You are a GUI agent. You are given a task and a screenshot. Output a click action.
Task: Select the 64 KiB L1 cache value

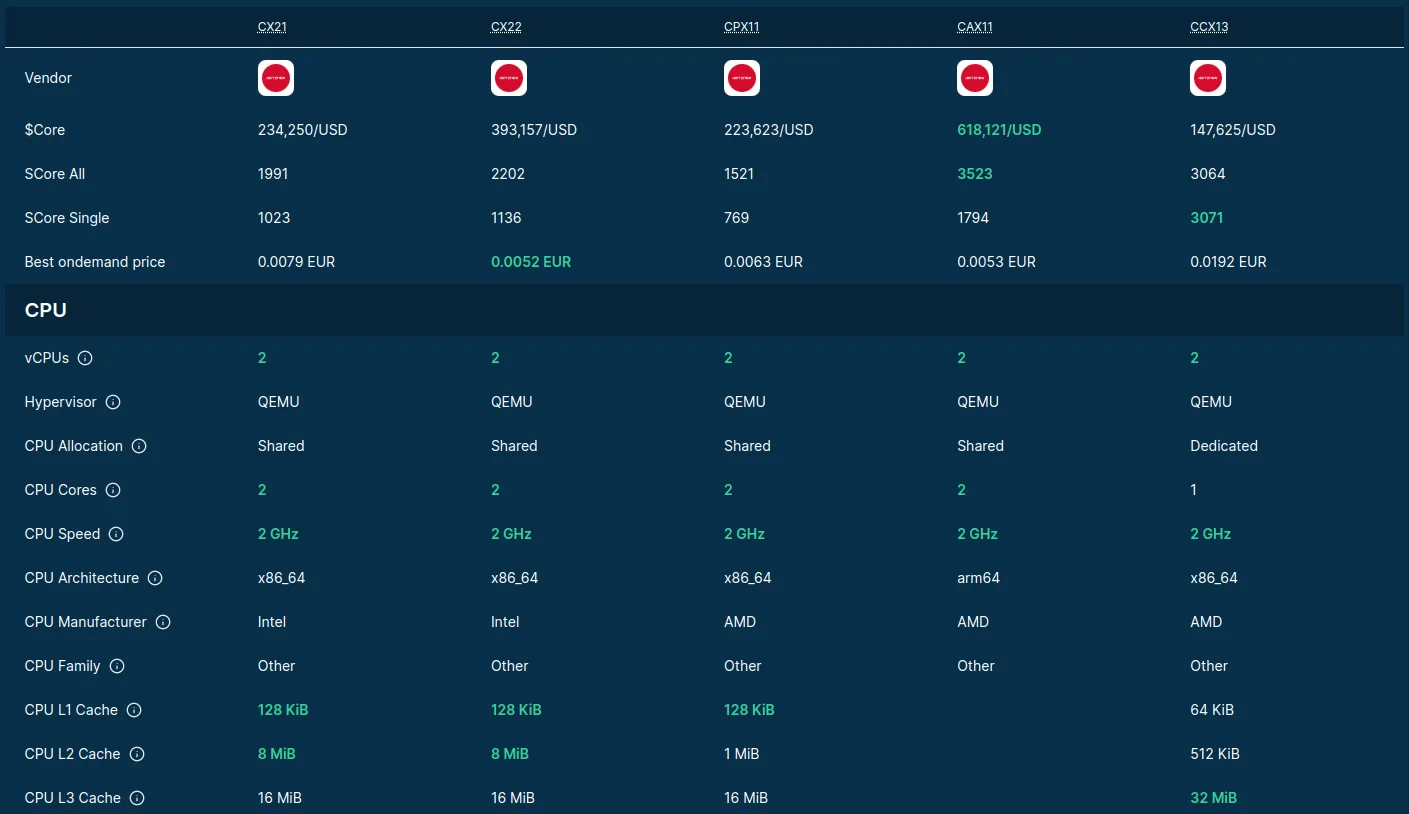tap(1212, 710)
